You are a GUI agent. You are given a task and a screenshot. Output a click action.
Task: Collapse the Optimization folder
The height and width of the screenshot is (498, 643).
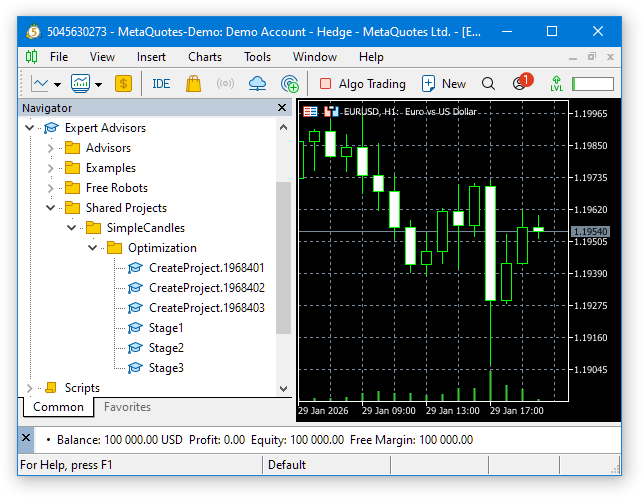(92, 247)
